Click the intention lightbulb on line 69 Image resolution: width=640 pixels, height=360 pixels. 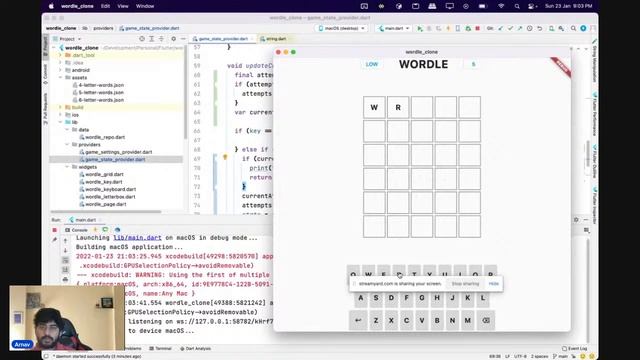225,157
